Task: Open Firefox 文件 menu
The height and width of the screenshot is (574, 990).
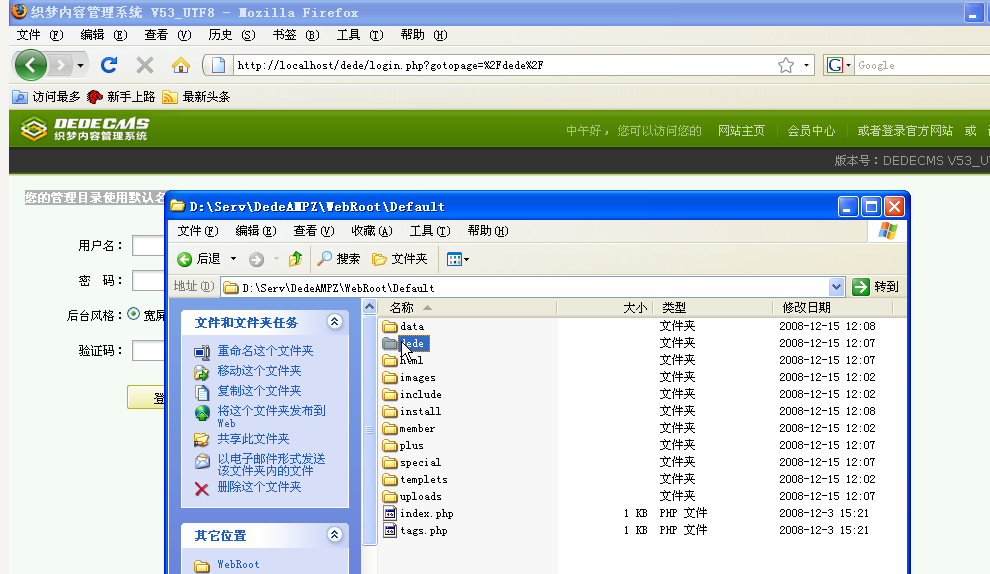Action: point(40,35)
